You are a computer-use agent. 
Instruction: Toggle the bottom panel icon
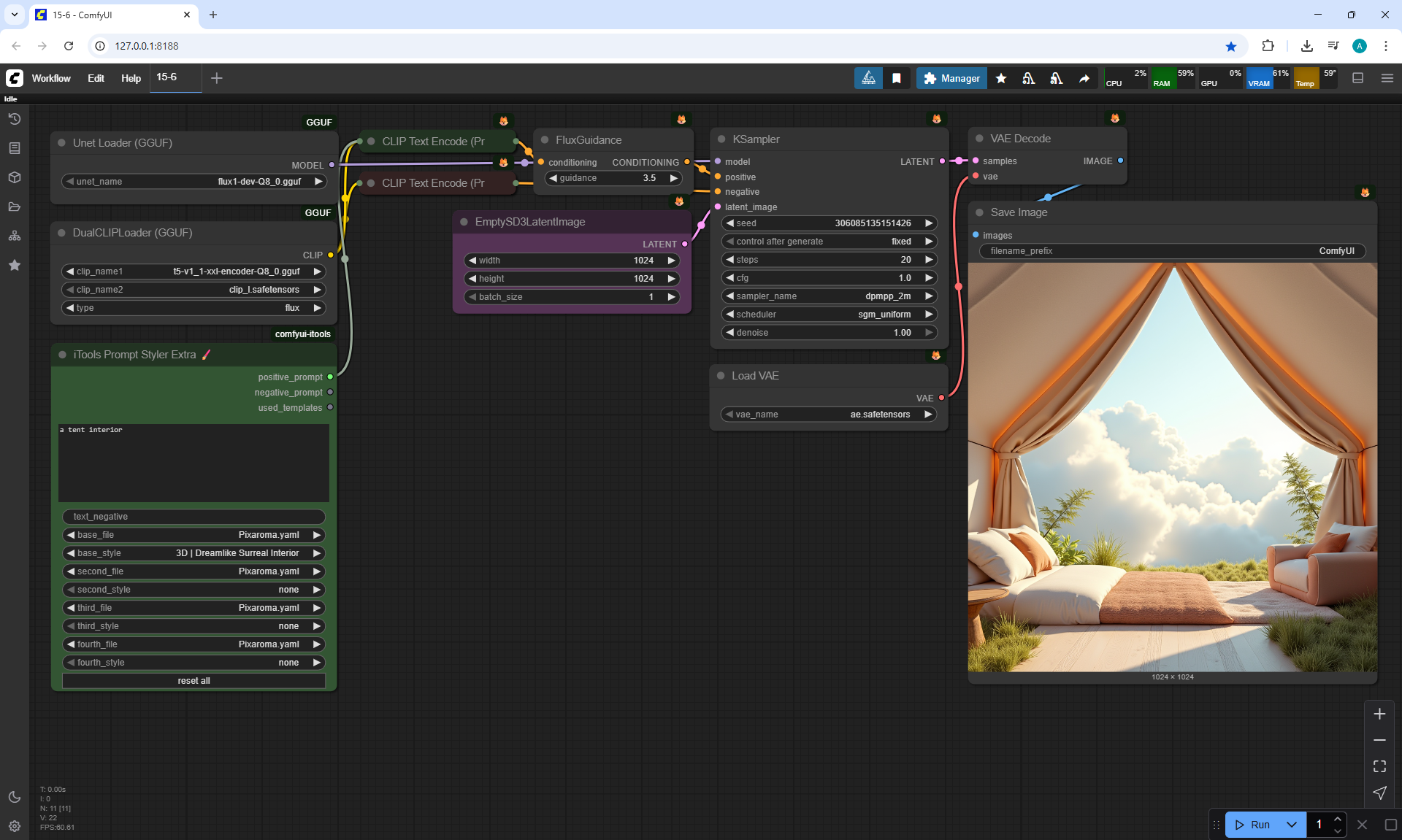pos(1357,78)
